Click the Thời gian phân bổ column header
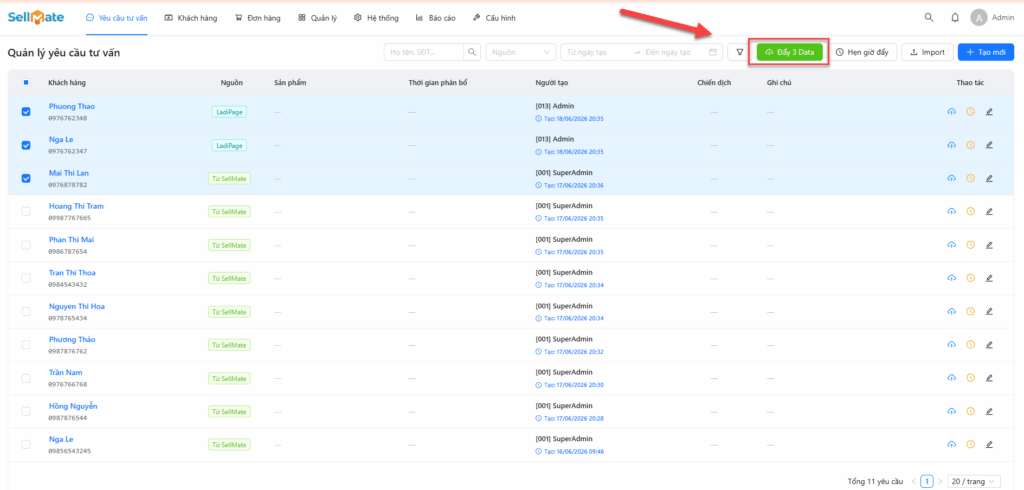The width and height of the screenshot is (1024, 490). (x=438, y=83)
